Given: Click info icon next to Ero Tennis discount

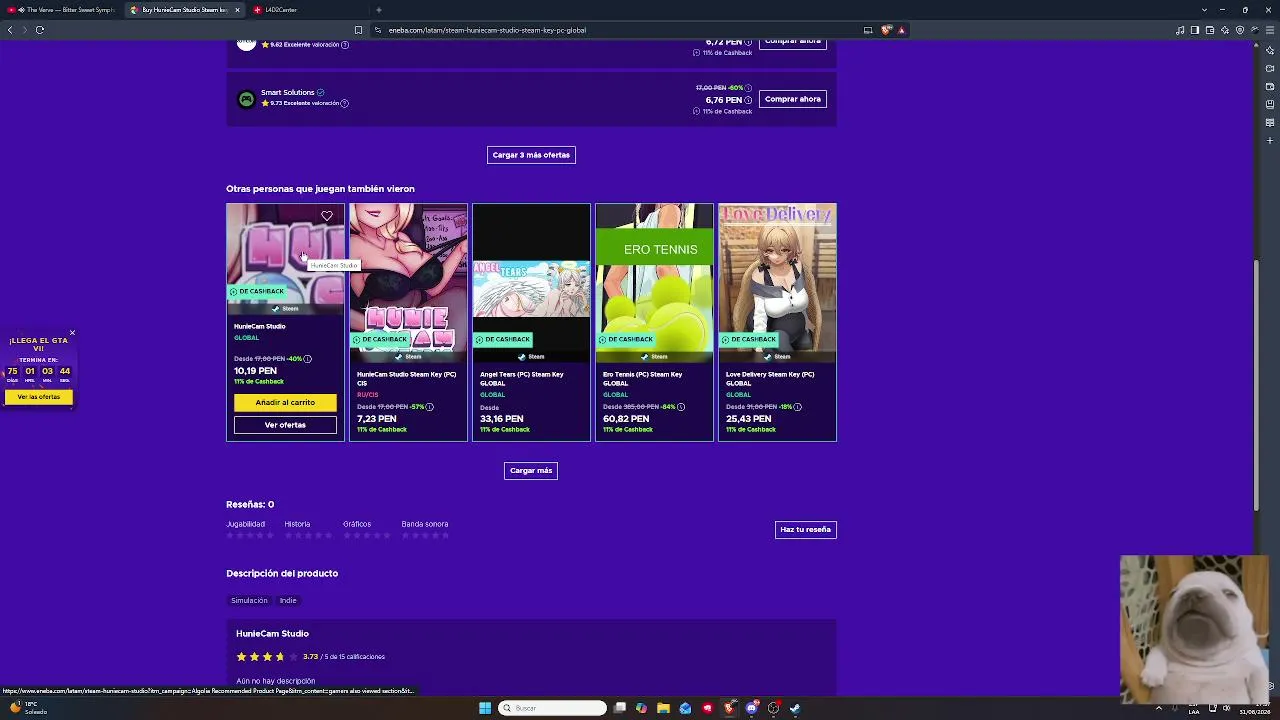Looking at the screenshot, I should [x=680, y=407].
